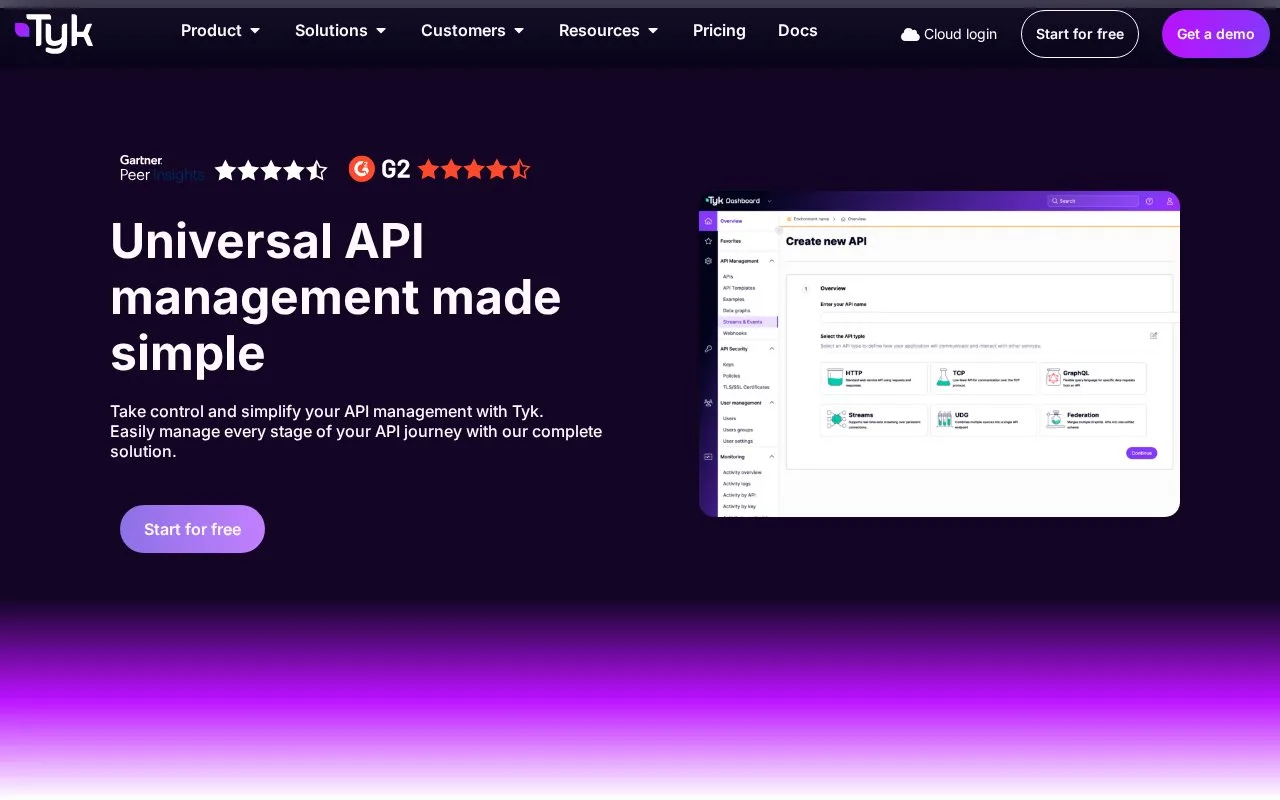Click the Tyk logo in the site header
Viewport: 1280px width, 800px height.
54,33
